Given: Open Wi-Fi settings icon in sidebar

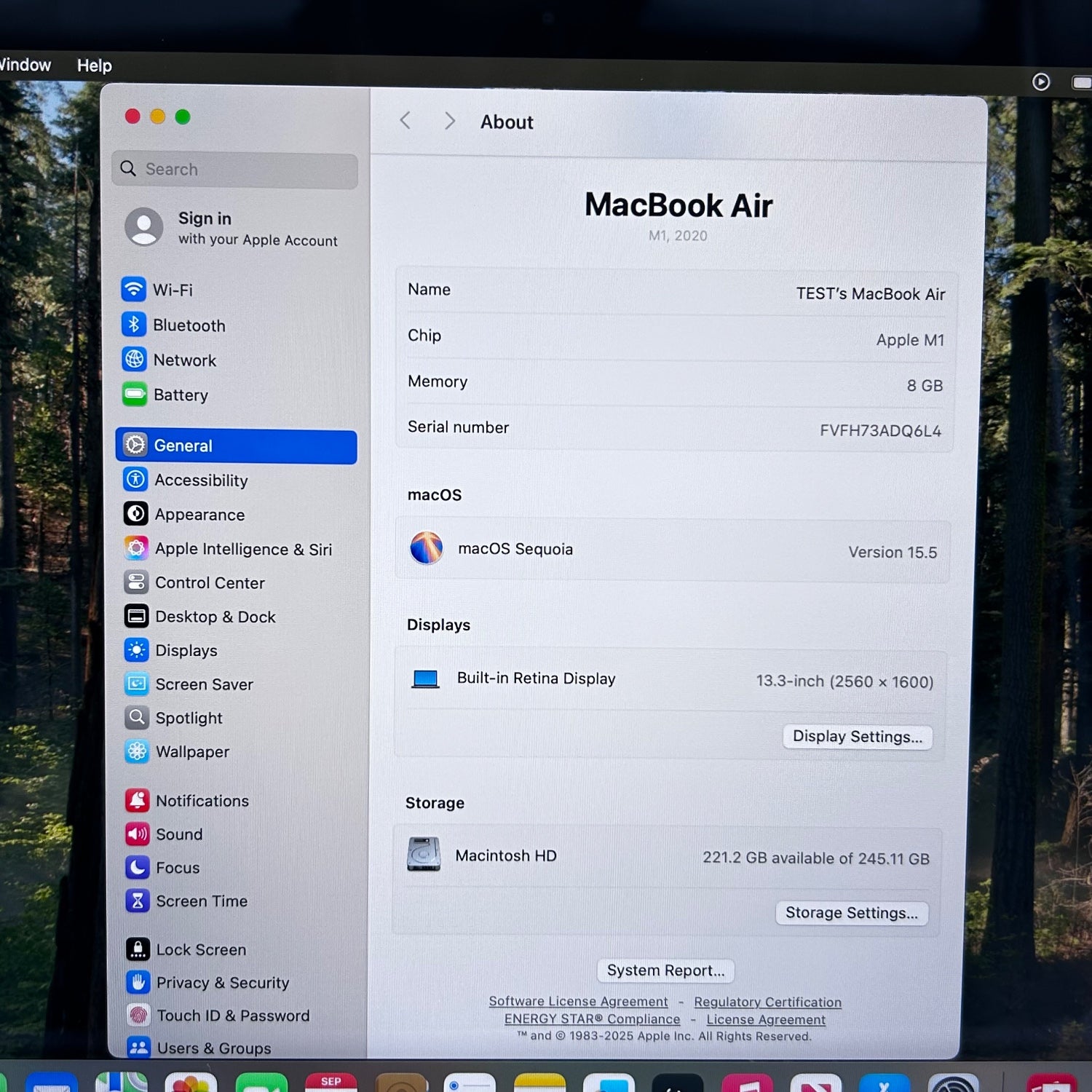Looking at the screenshot, I should point(133,289).
